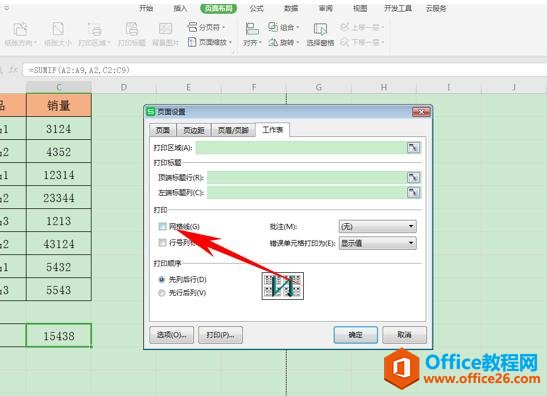Image resolution: width=547 pixels, height=396 pixels.
Task: Click the 打印(P)... button
Action: (x=220, y=335)
